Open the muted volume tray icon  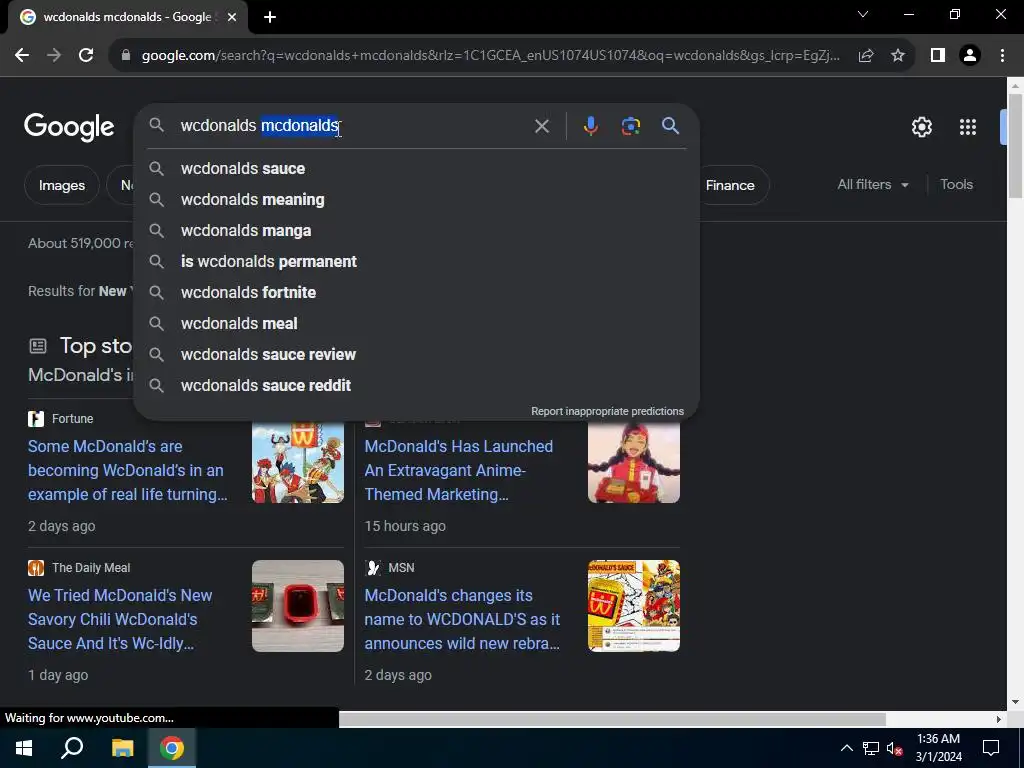click(894, 748)
